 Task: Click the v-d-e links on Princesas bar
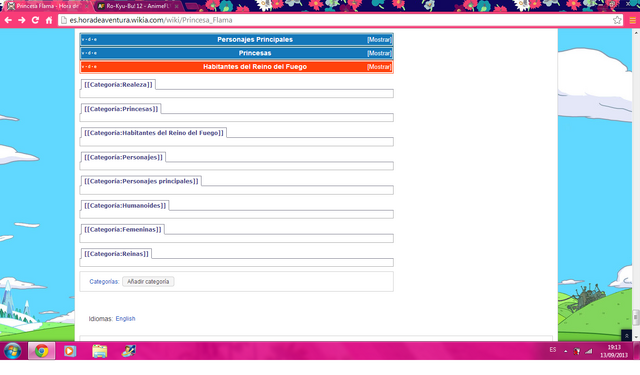89,53
